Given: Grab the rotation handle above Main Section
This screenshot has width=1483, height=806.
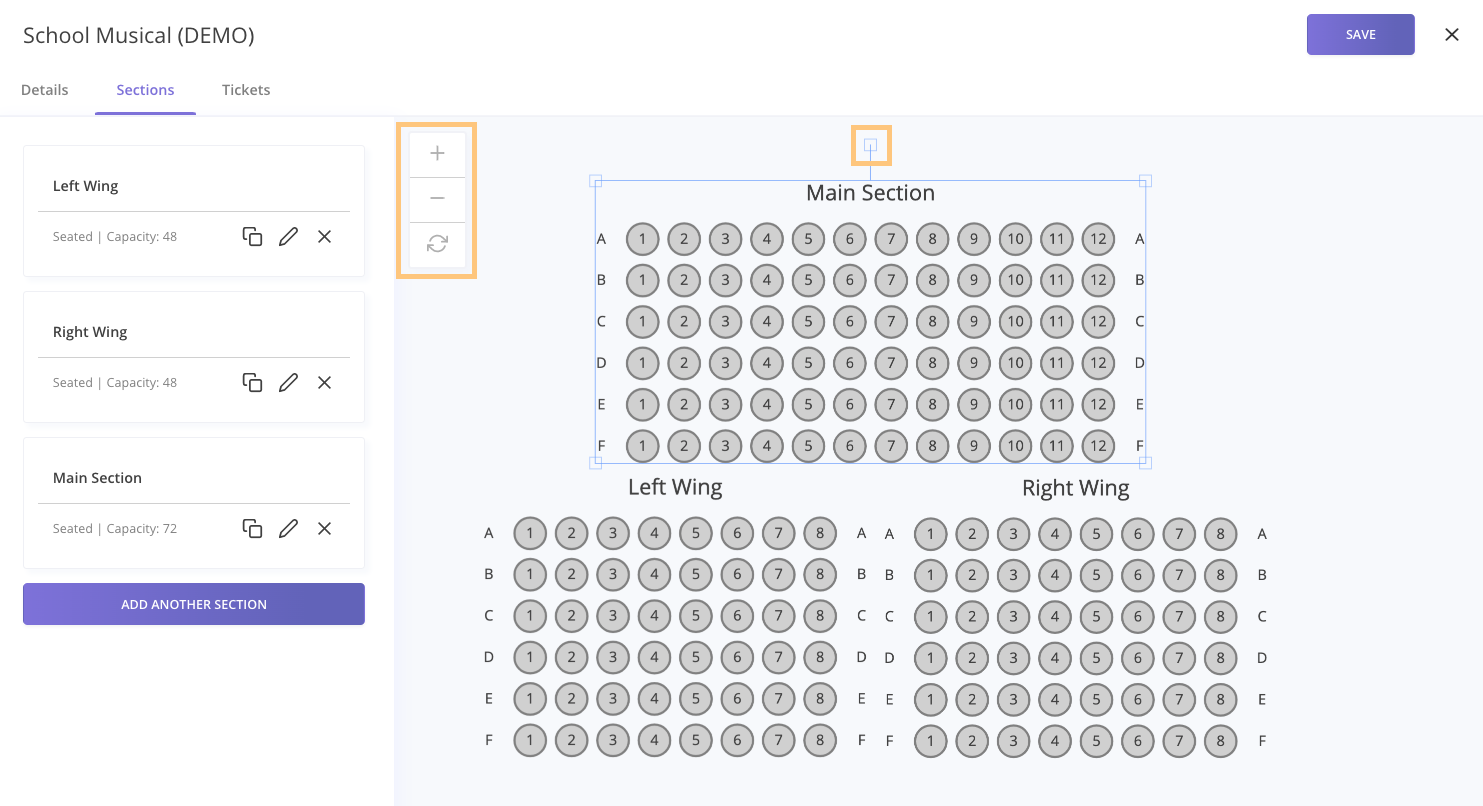Looking at the screenshot, I should tap(870, 145).
